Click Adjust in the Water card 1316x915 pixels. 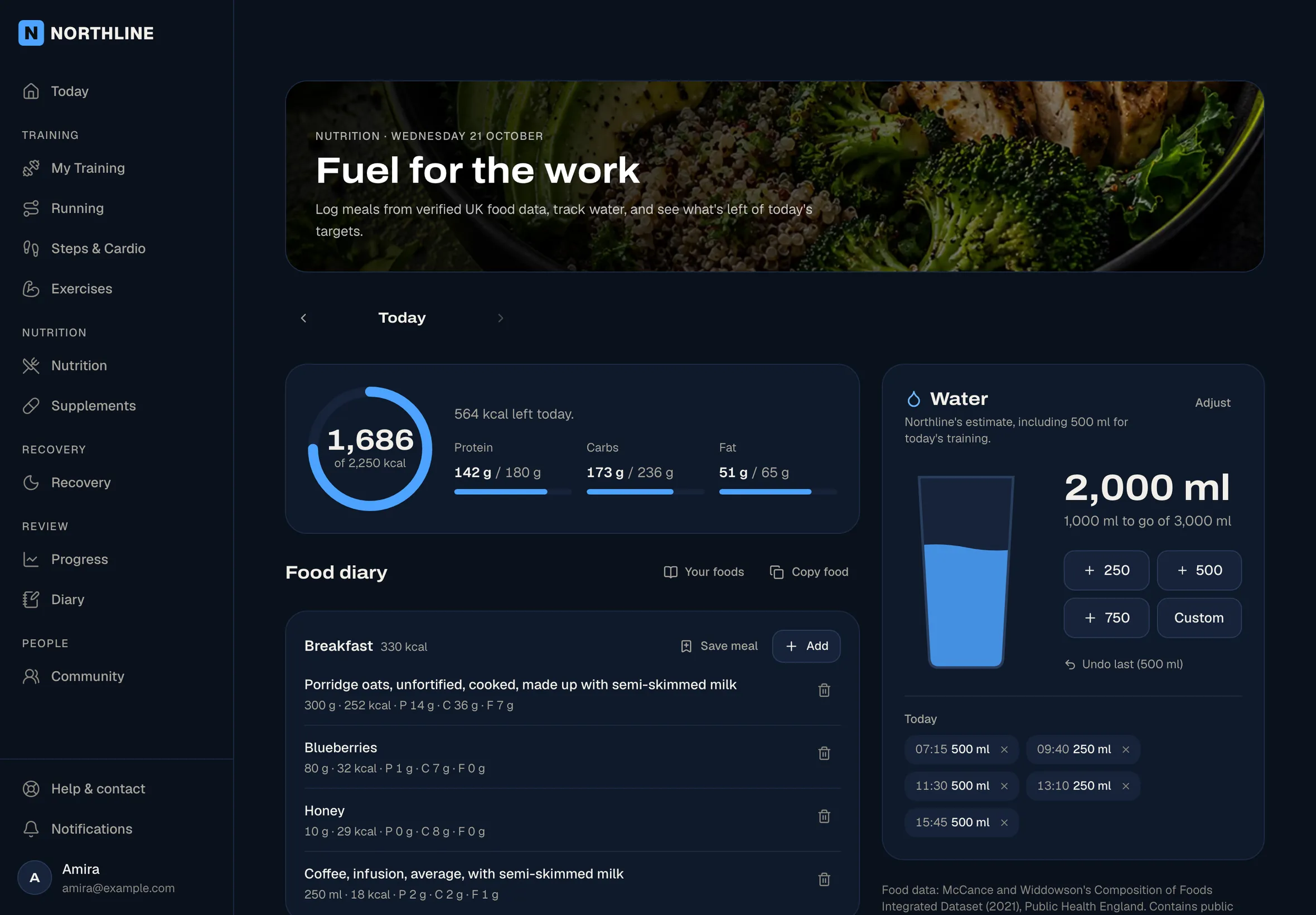[x=1212, y=402]
